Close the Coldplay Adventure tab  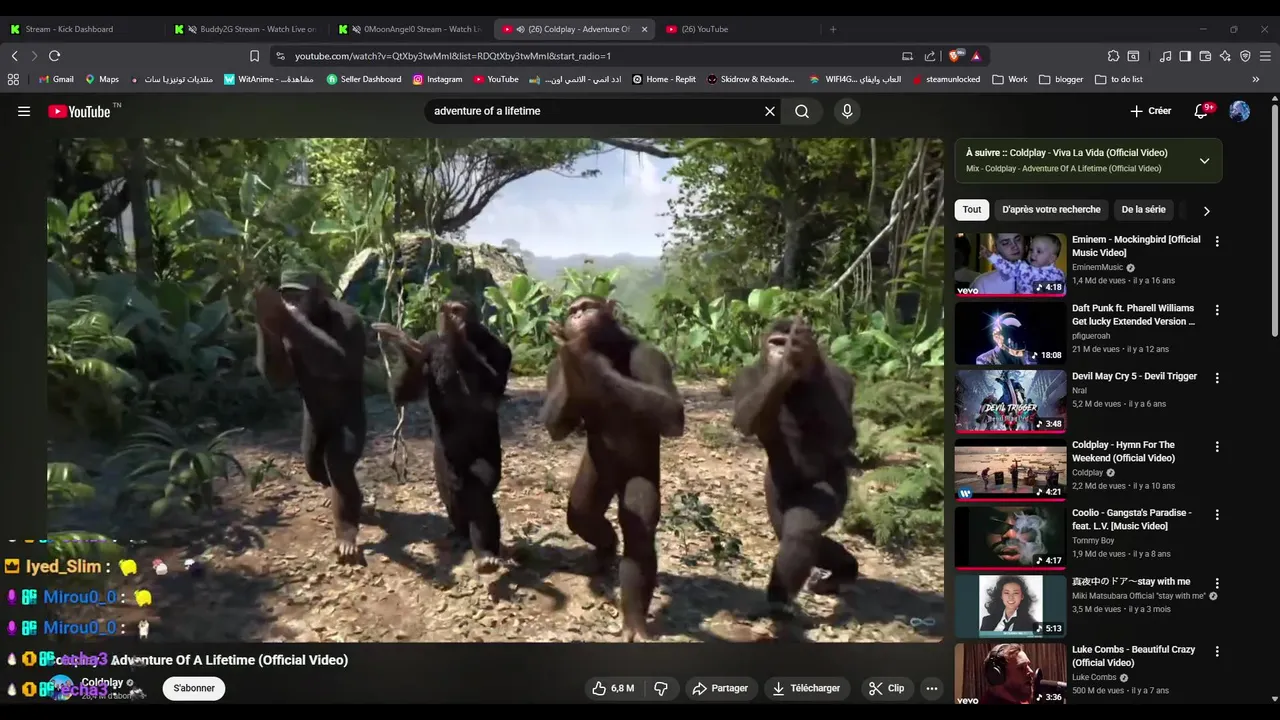(x=644, y=29)
